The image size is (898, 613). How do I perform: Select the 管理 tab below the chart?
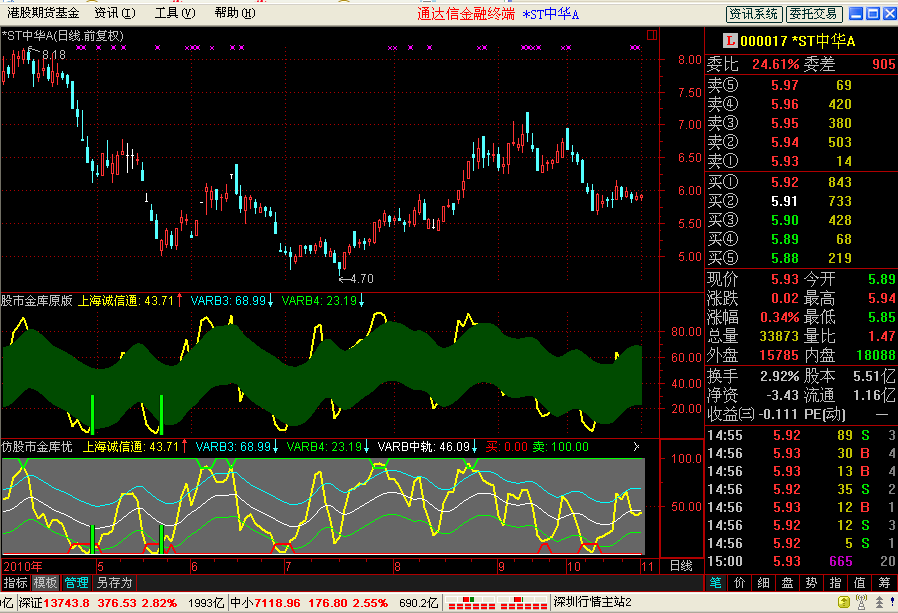click(76, 583)
